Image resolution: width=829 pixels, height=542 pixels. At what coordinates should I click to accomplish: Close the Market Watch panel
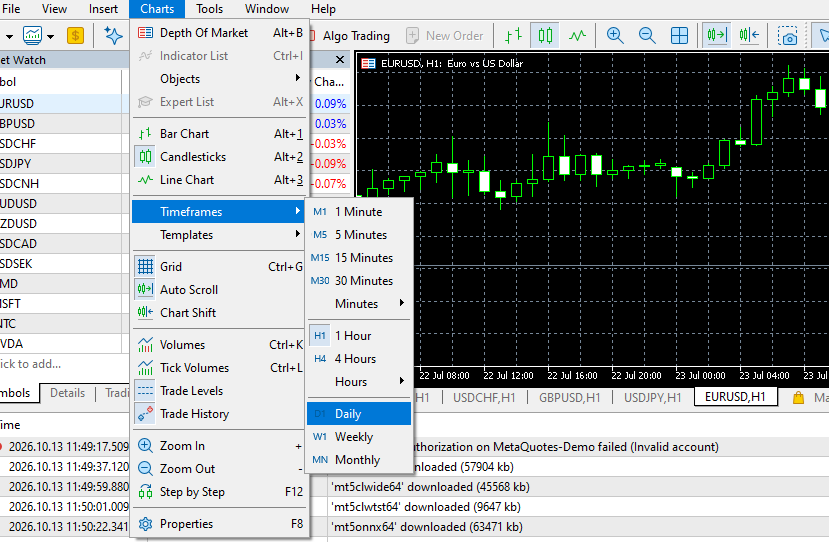click(x=340, y=60)
